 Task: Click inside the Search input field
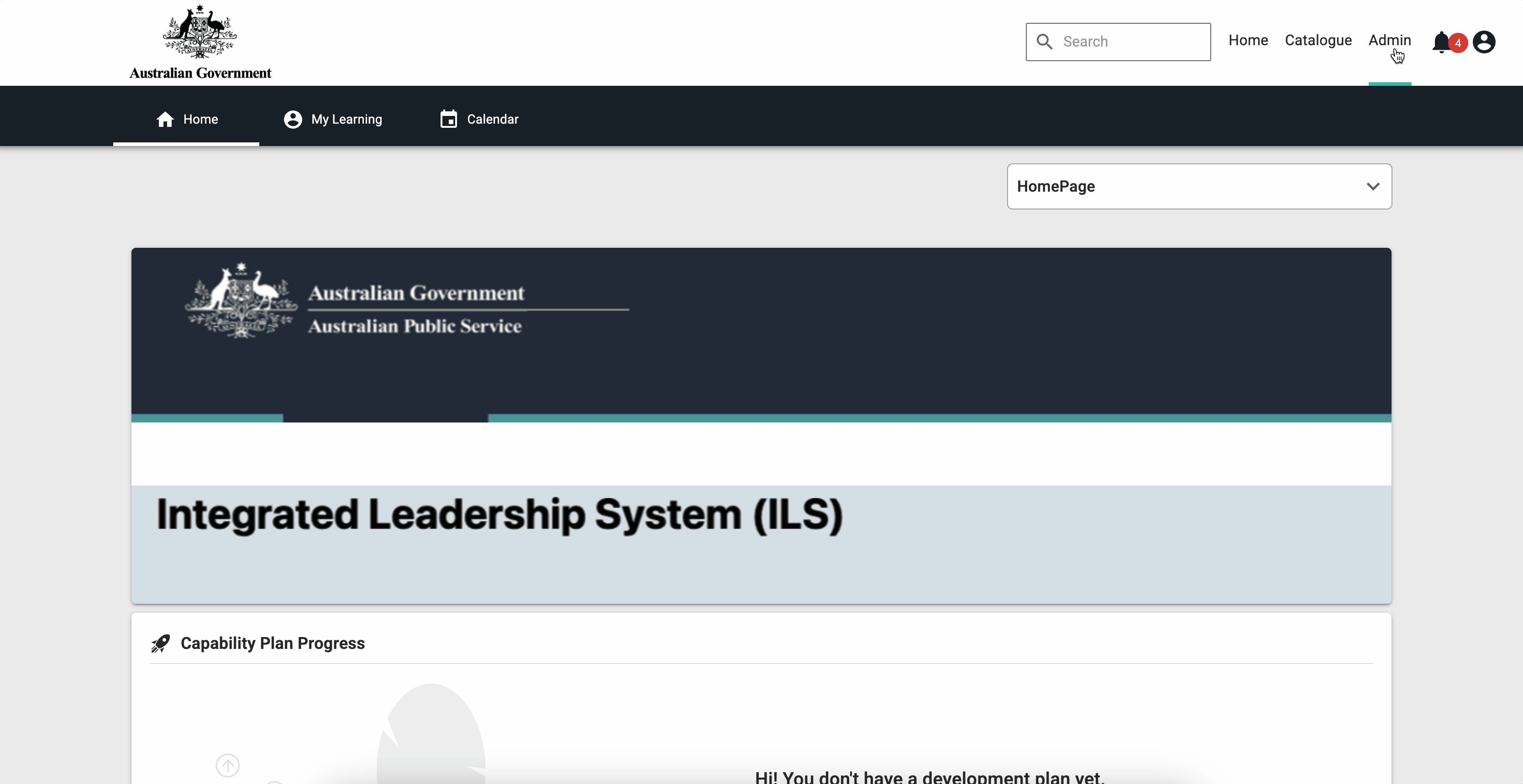1118,42
